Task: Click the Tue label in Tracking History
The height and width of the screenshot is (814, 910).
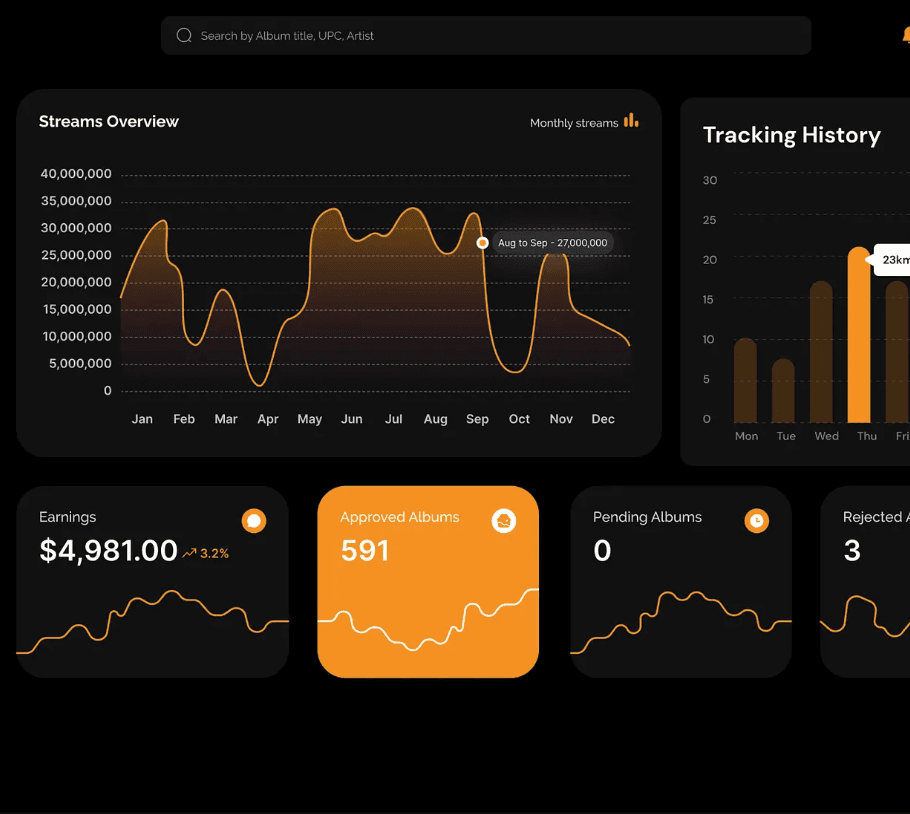Action: pos(786,436)
